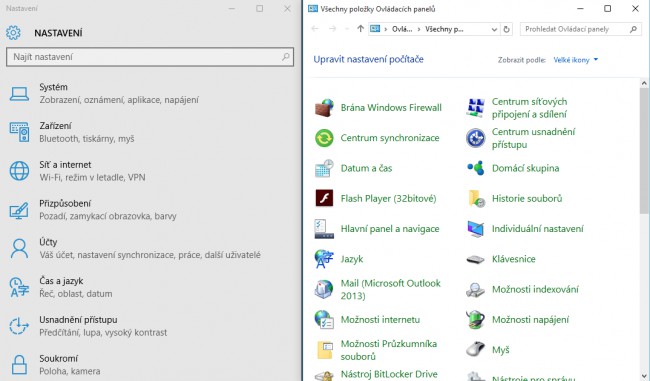Open Zařízení devices icon
Screen dimensions: 650x381
click(x=19, y=132)
